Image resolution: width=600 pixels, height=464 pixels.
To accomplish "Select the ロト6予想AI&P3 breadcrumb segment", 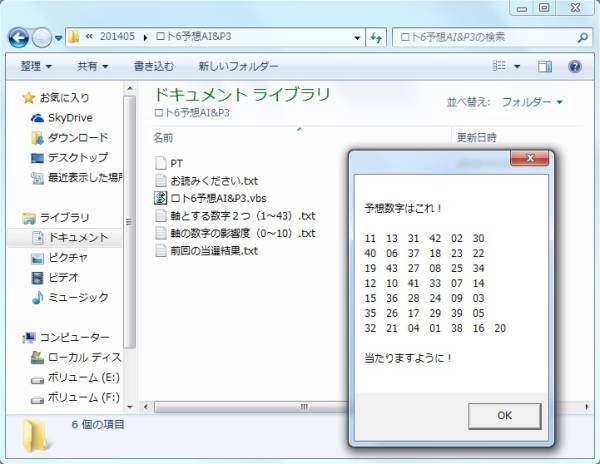I will point(194,37).
